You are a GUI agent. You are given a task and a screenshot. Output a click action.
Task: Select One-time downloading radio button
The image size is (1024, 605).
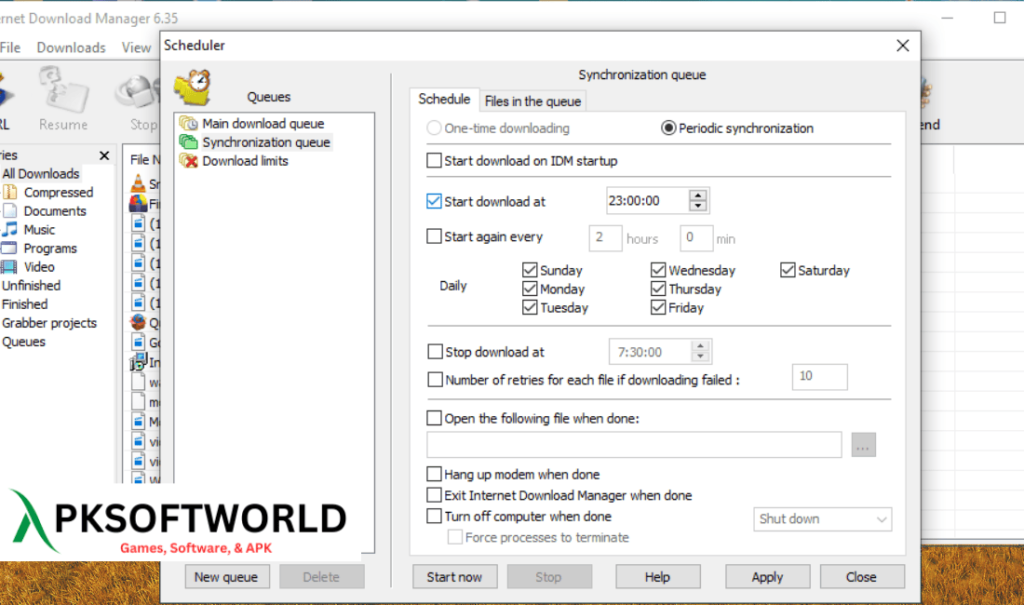434,128
